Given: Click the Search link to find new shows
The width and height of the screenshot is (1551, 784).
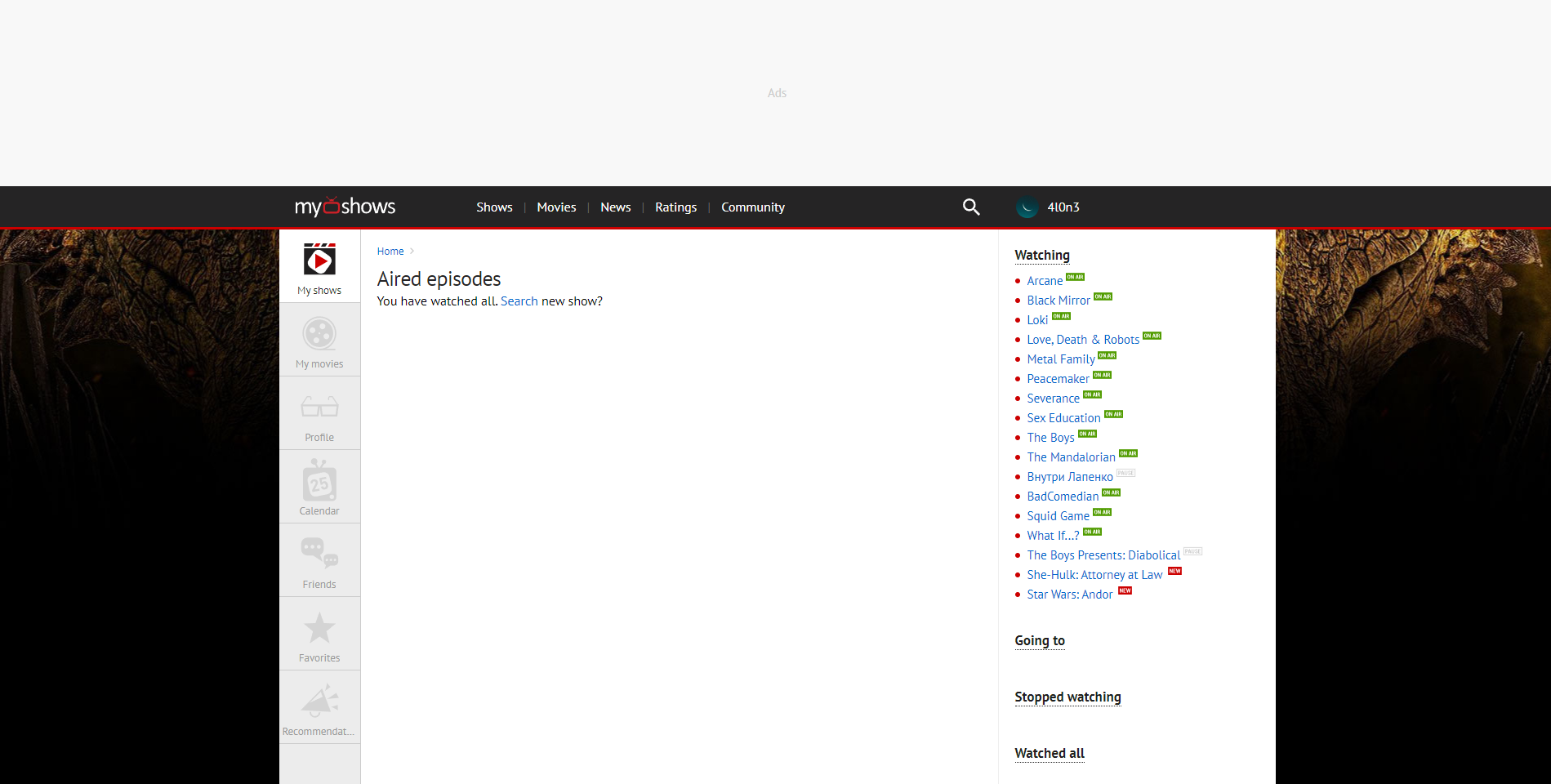Looking at the screenshot, I should point(519,301).
